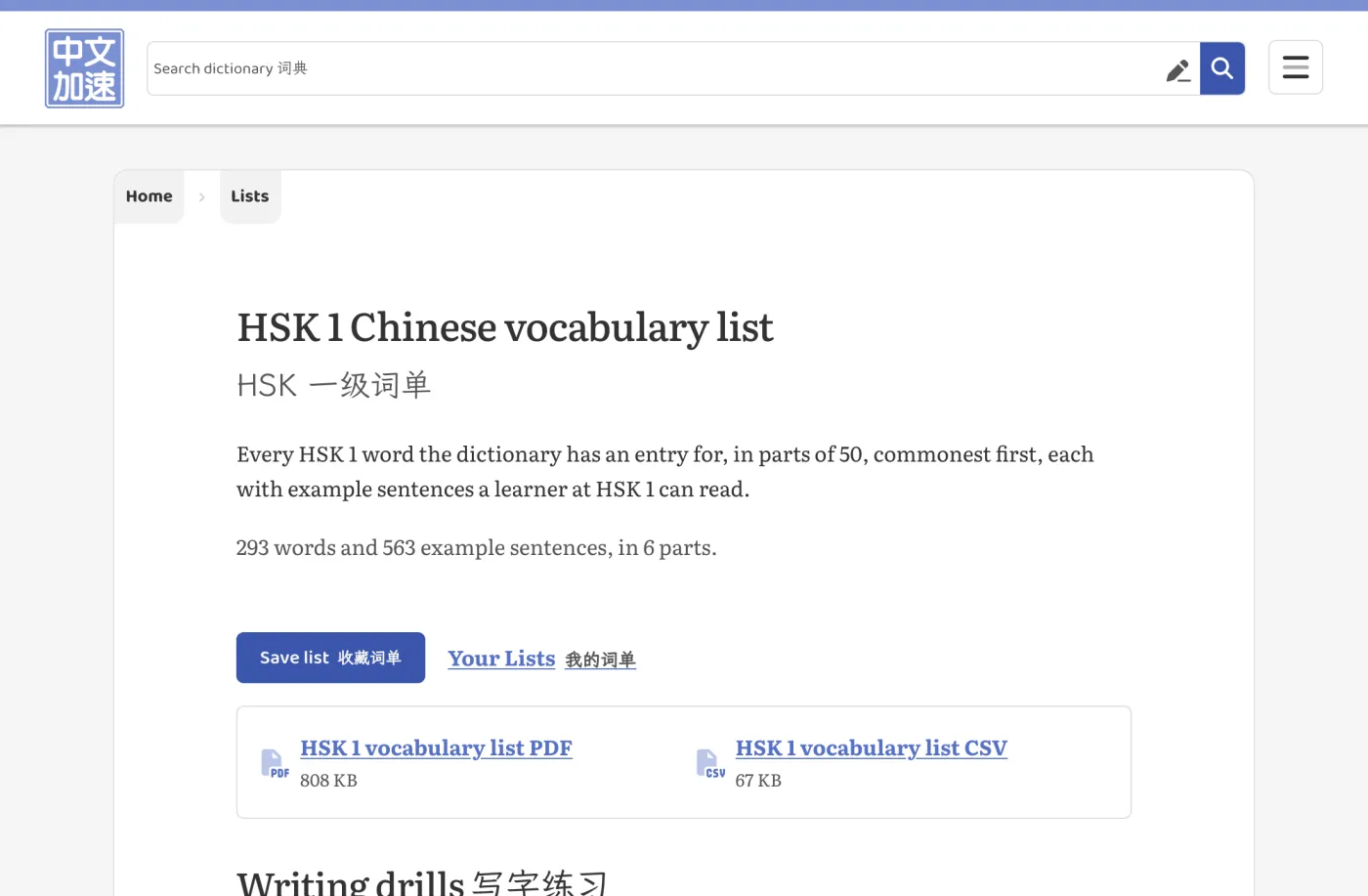Screen dimensions: 1368x896
Task: Click the 67 KB file size text
Action: point(758,781)
